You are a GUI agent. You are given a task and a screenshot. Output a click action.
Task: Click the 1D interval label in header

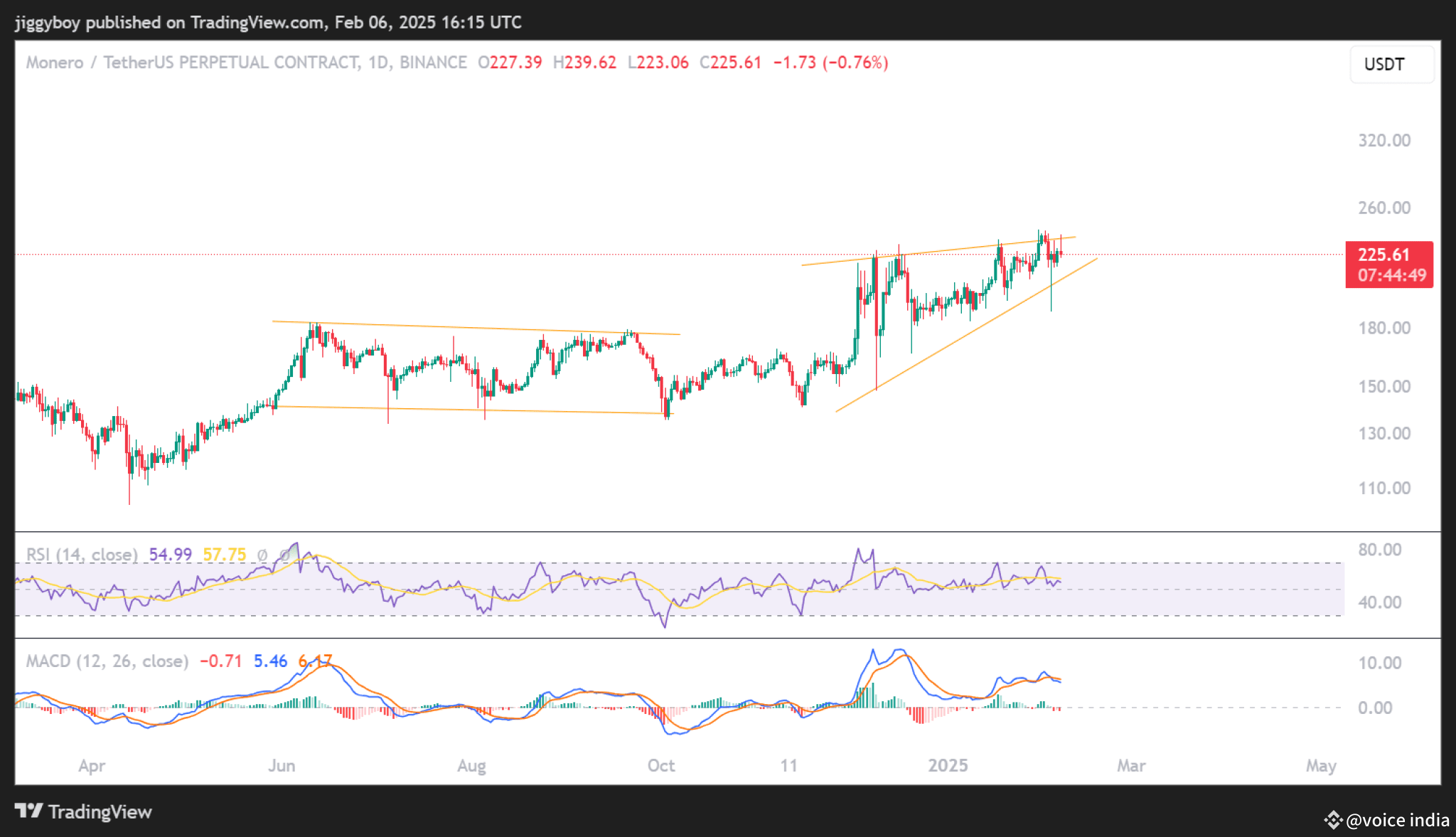click(x=378, y=63)
